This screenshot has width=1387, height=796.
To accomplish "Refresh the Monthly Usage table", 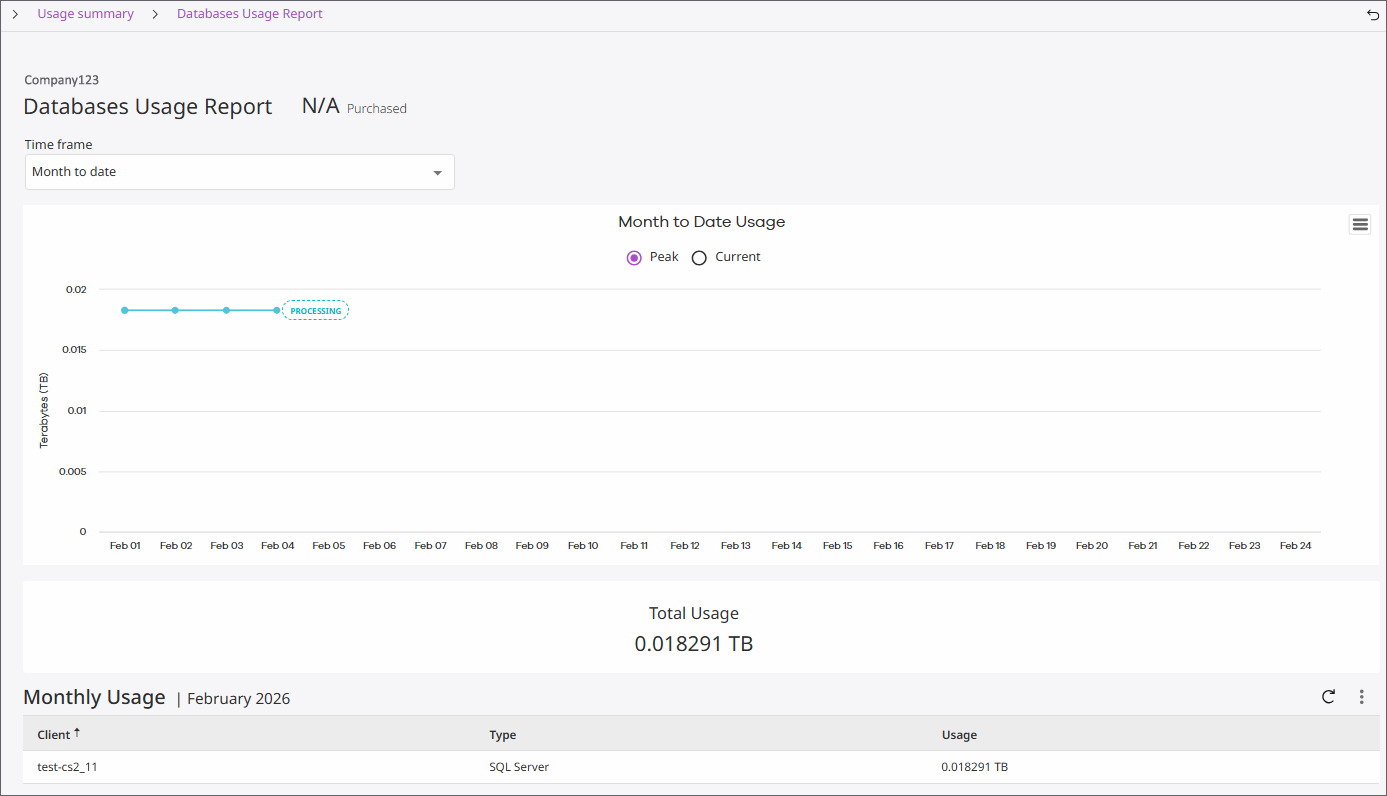I will coord(1328,697).
